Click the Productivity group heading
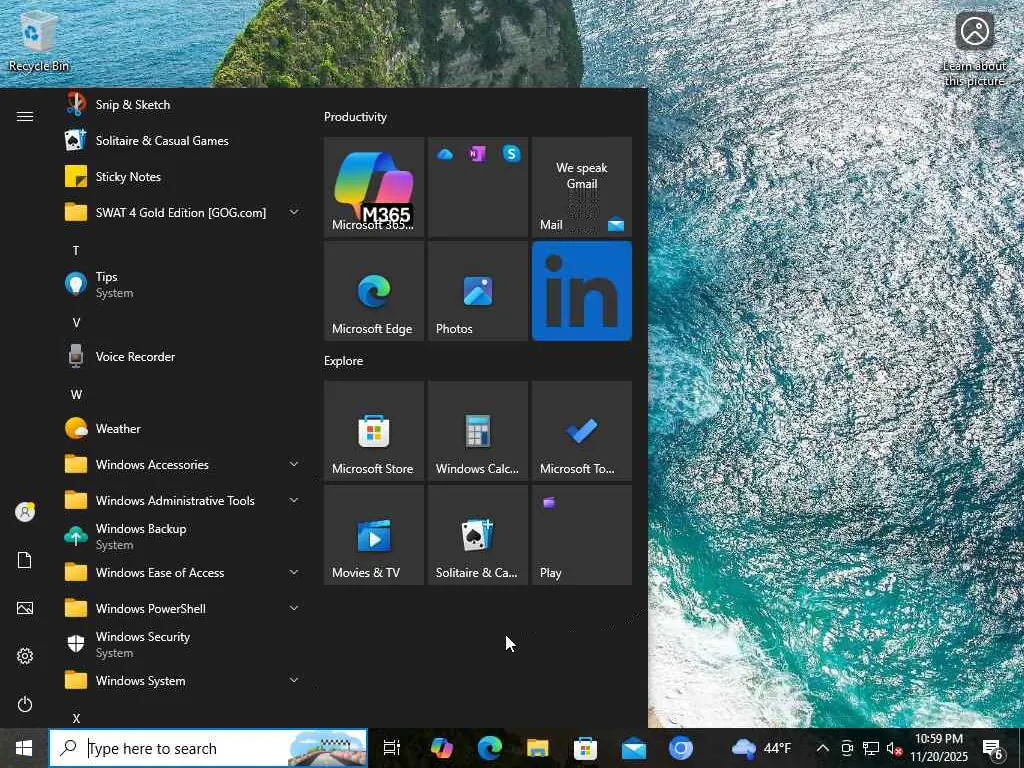The image size is (1024, 768). pos(355,117)
